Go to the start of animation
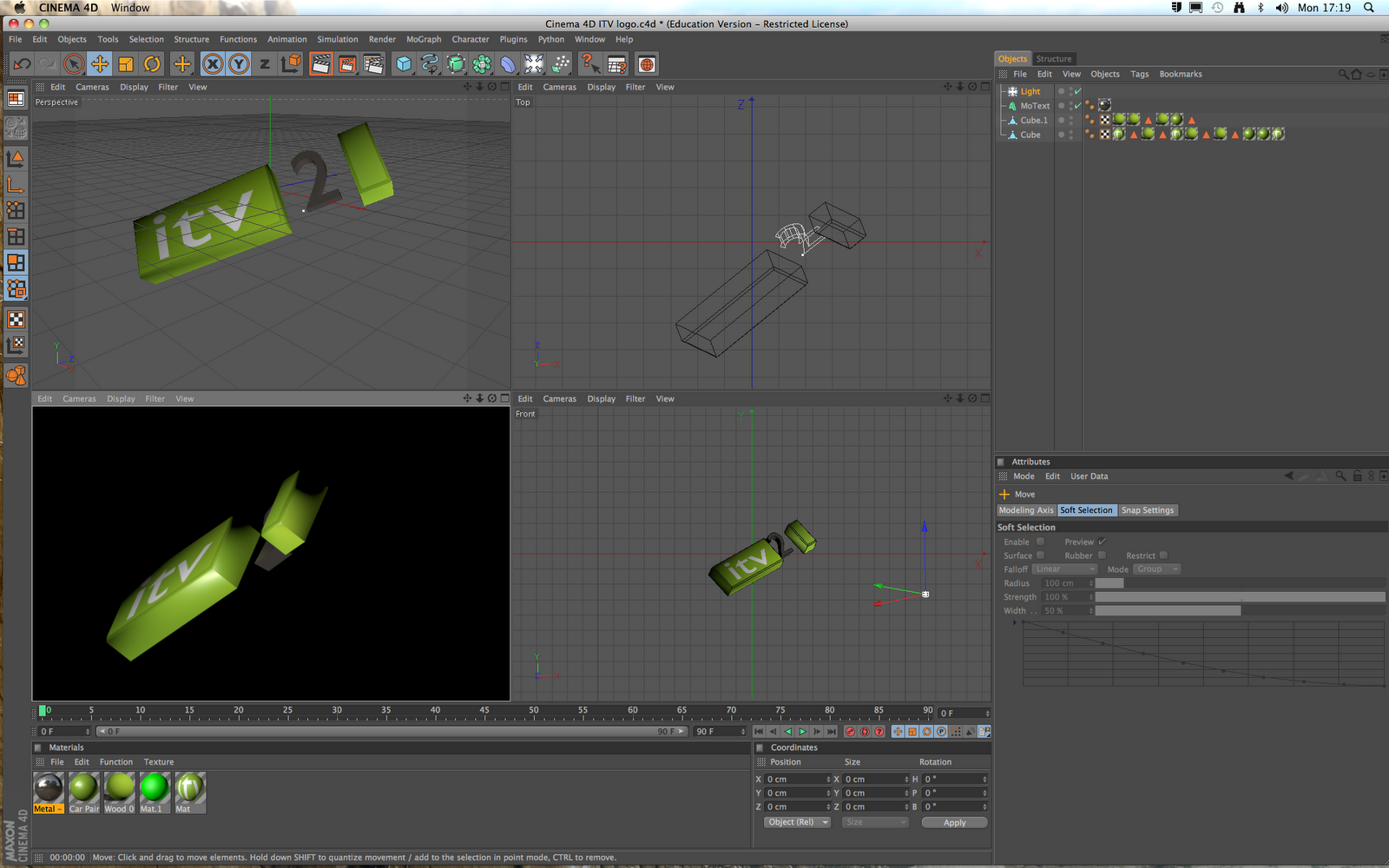This screenshot has width=1389, height=868. tap(760, 732)
